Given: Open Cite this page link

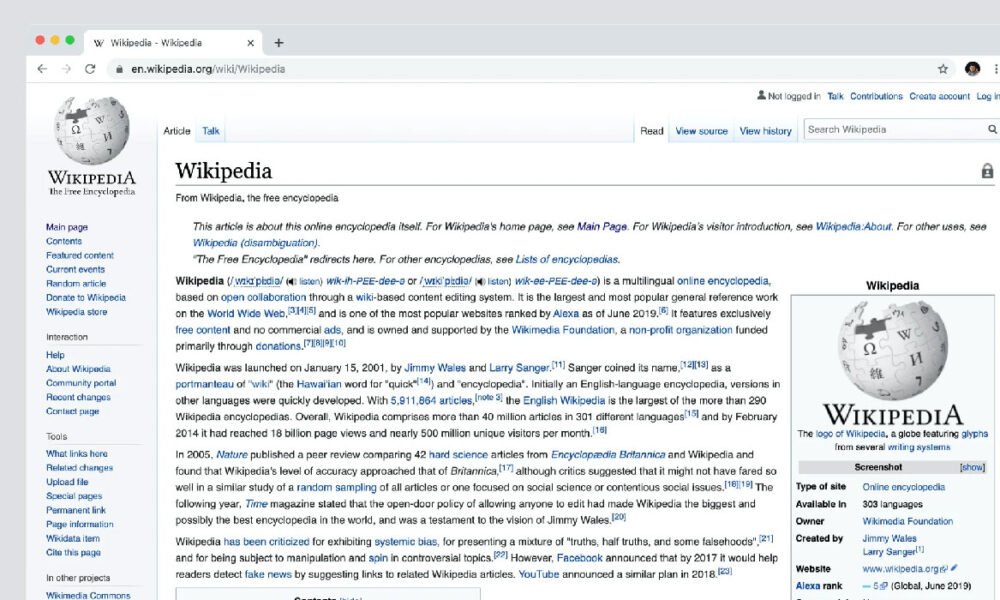Looking at the screenshot, I should 73,552.
